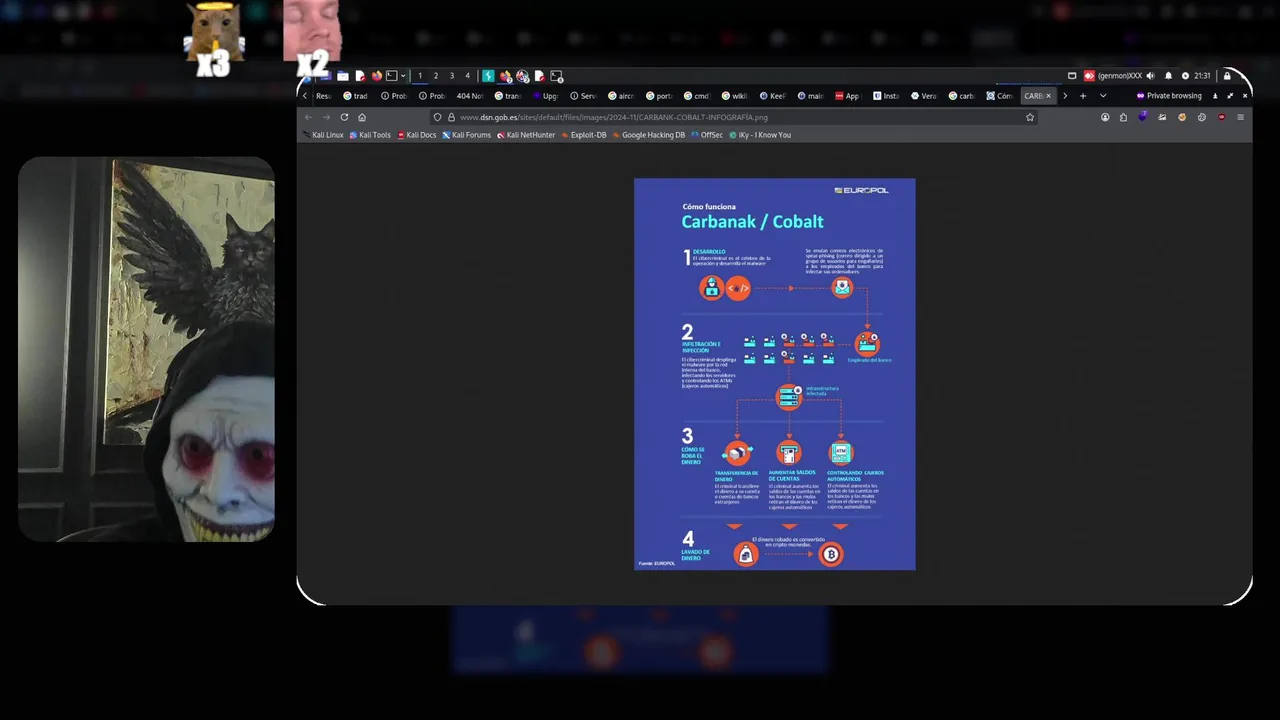Switch to the 'trad' Google tab
1280x720 pixels.
pos(355,96)
